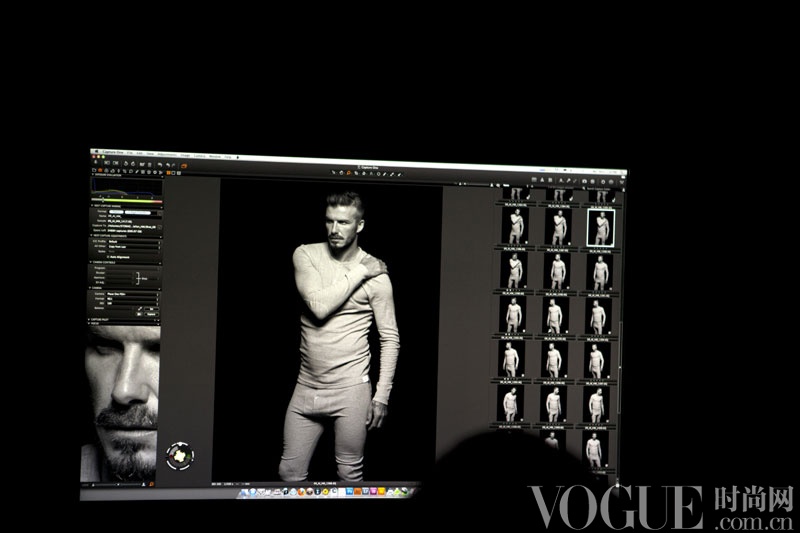Open Finder from the Dock

[244, 491]
